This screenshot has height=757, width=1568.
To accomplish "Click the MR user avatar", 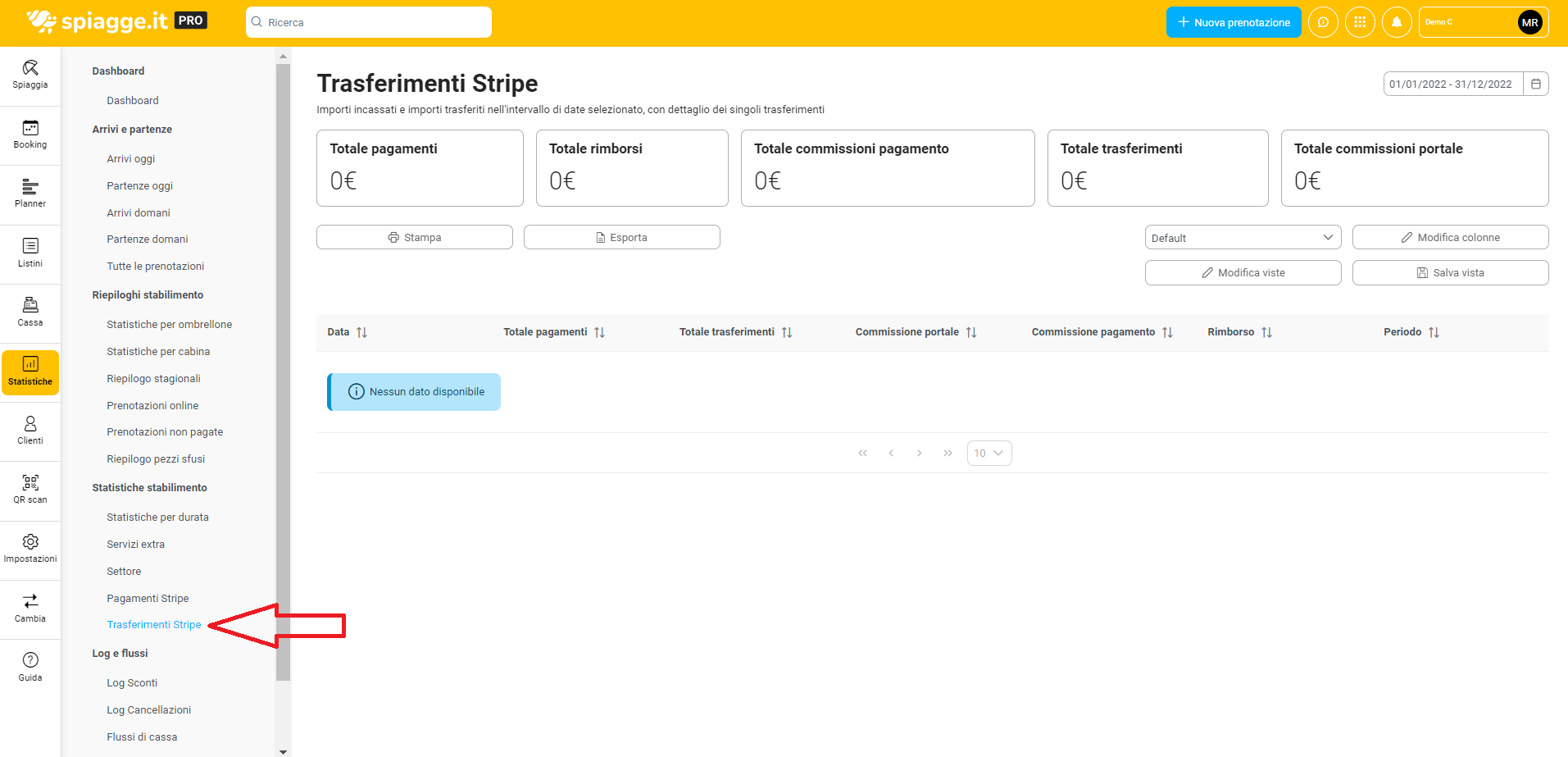I will (x=1529, y=22).
